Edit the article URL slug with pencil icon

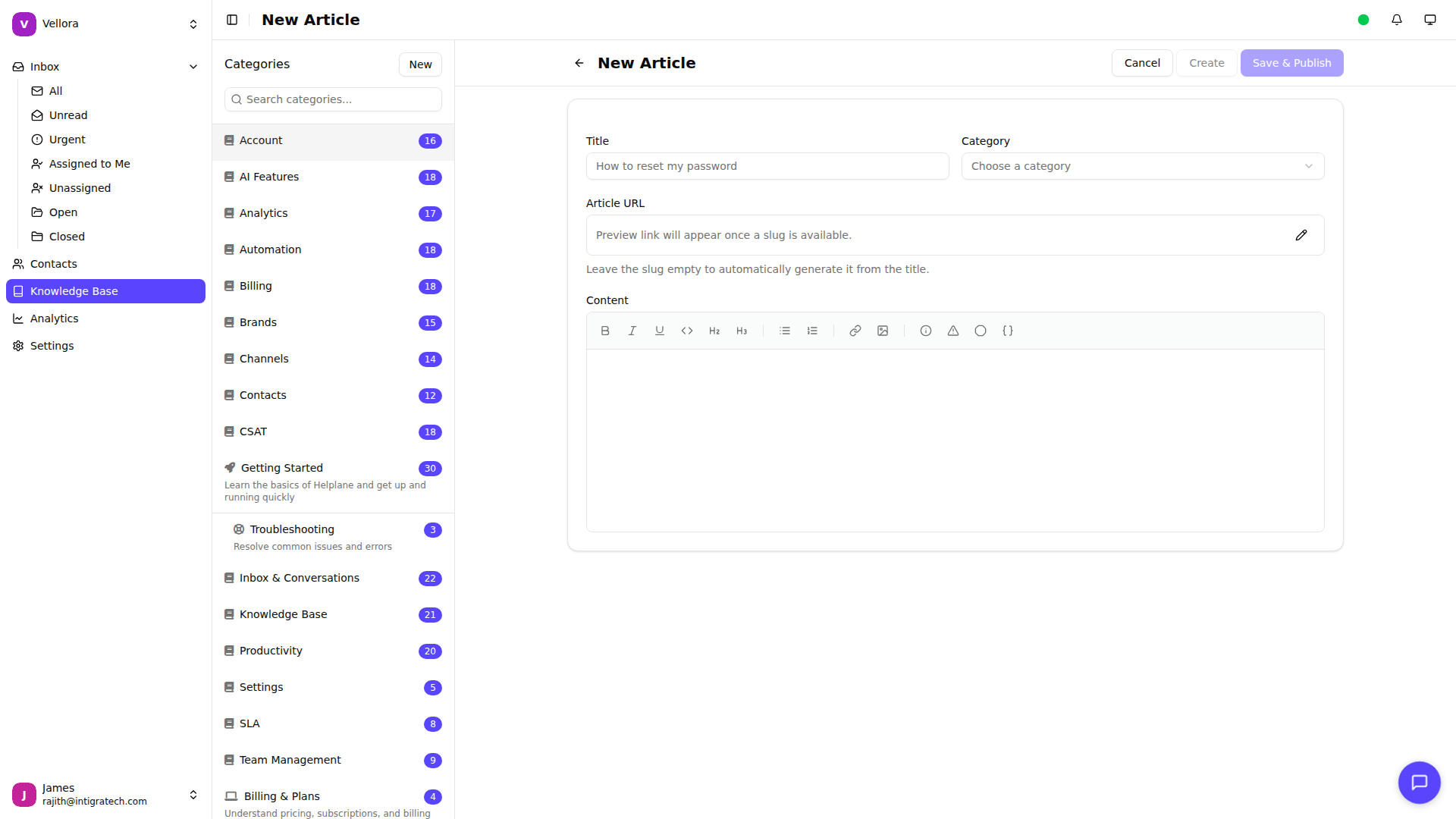point(1301,235)
